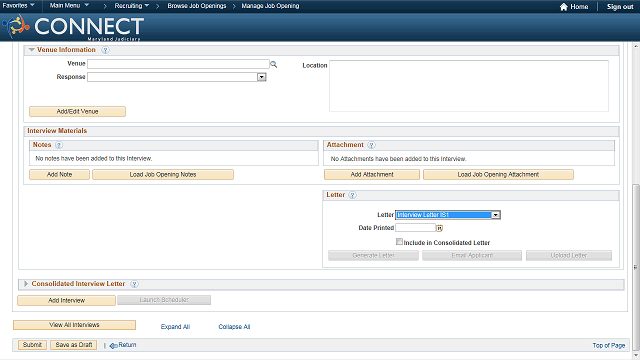Viewport: 640px width, 360px height.
Task: Open the Favorites menu
Action: click(x=18, y=5)
